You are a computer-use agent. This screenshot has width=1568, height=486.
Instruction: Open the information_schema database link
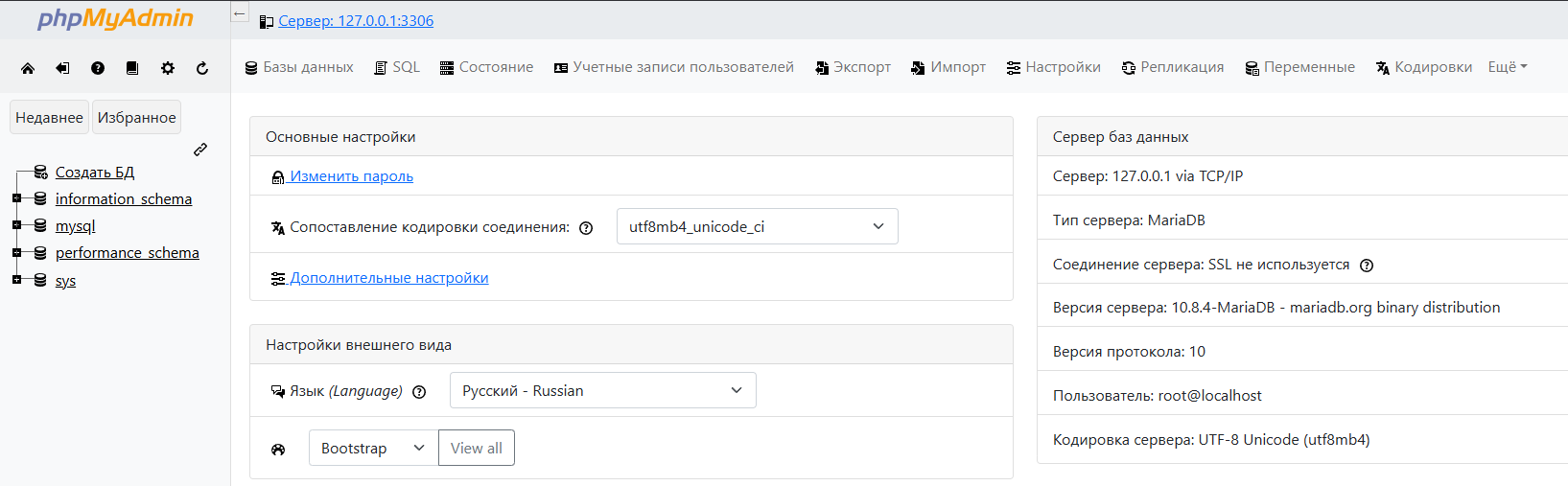click(x=124, y=198)
